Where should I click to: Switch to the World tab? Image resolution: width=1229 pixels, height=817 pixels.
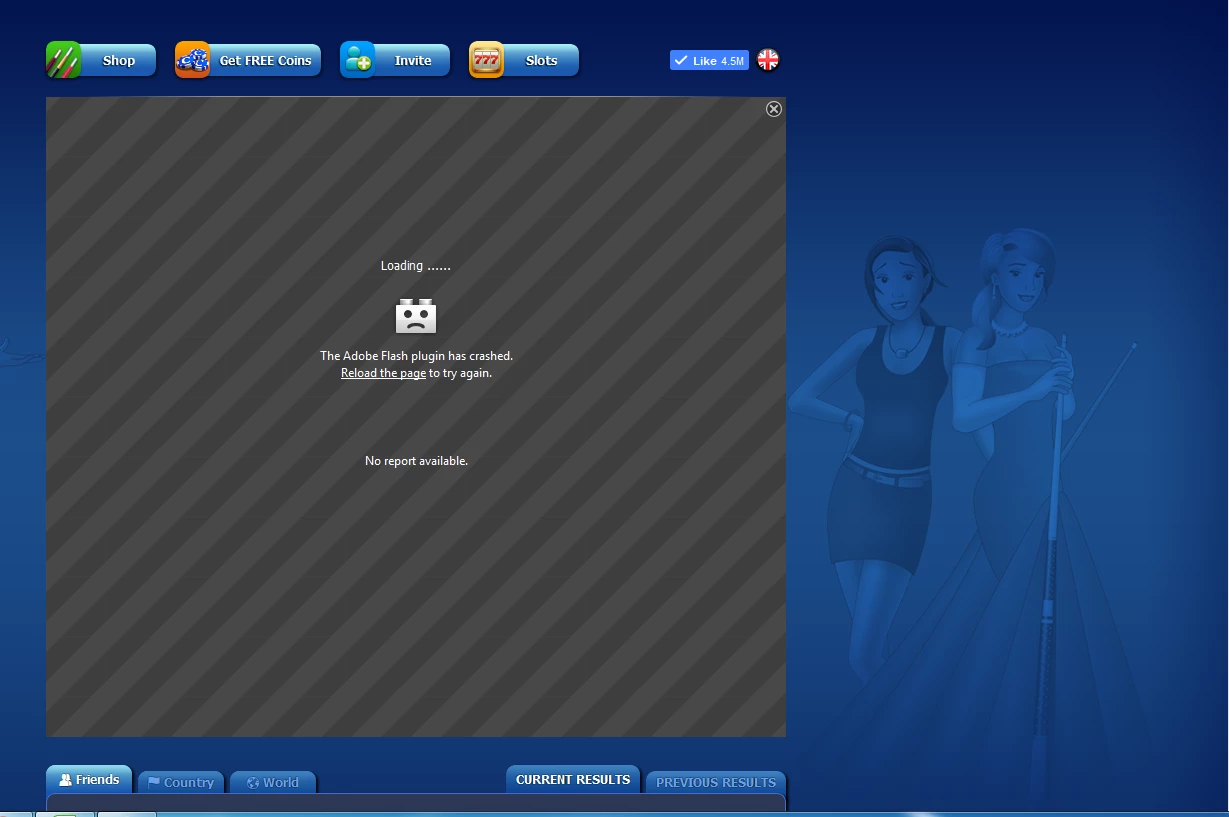pyautogui.click(x=273, y=782)
